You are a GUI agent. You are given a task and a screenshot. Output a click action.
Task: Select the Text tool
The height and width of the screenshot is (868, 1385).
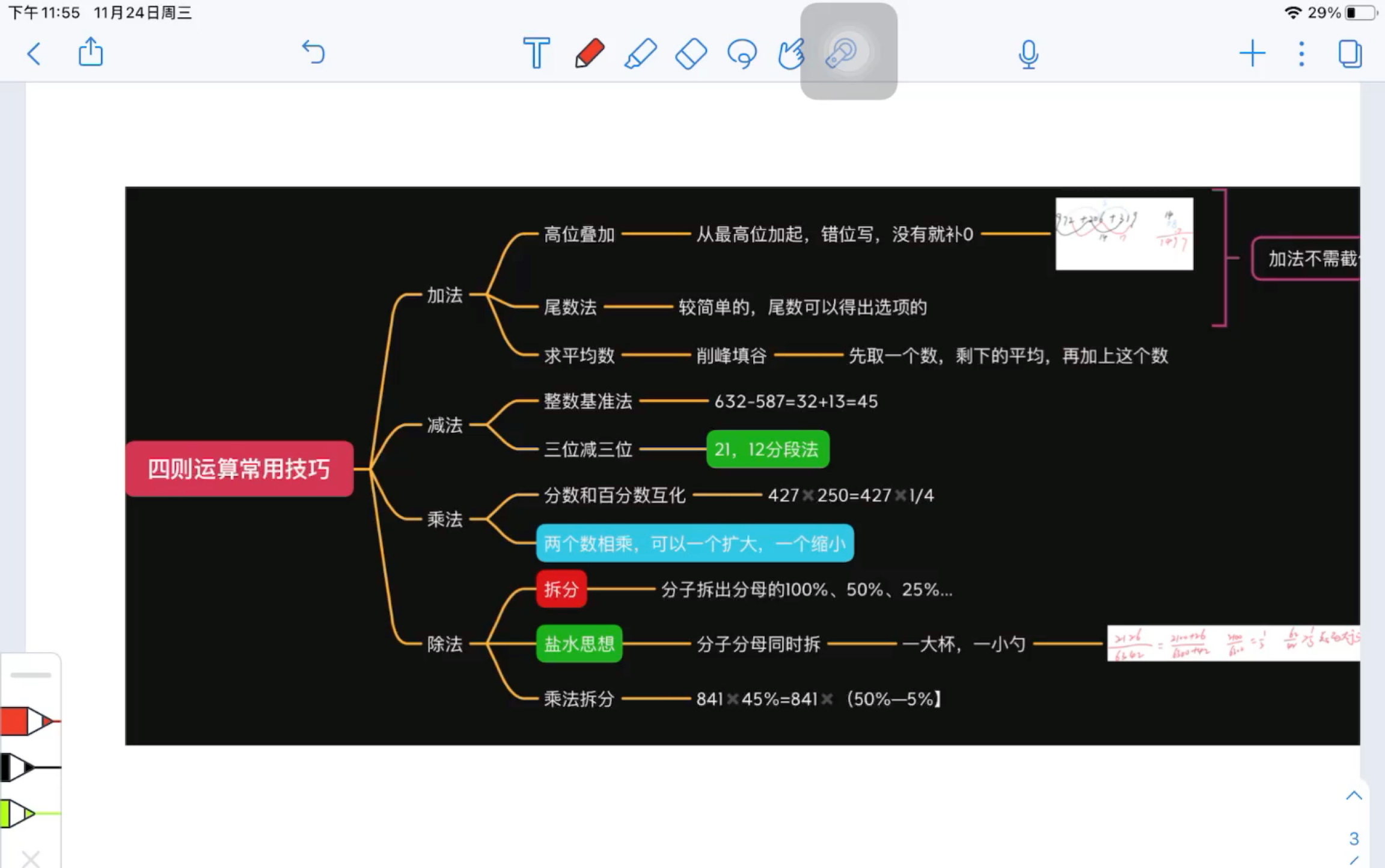click(x=536, y=53)
